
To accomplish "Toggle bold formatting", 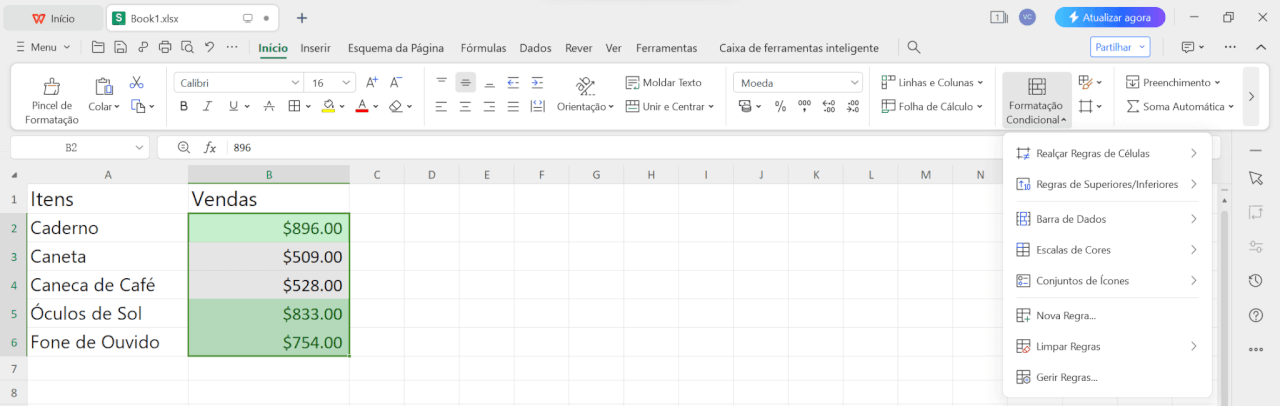I will [183, 106].
